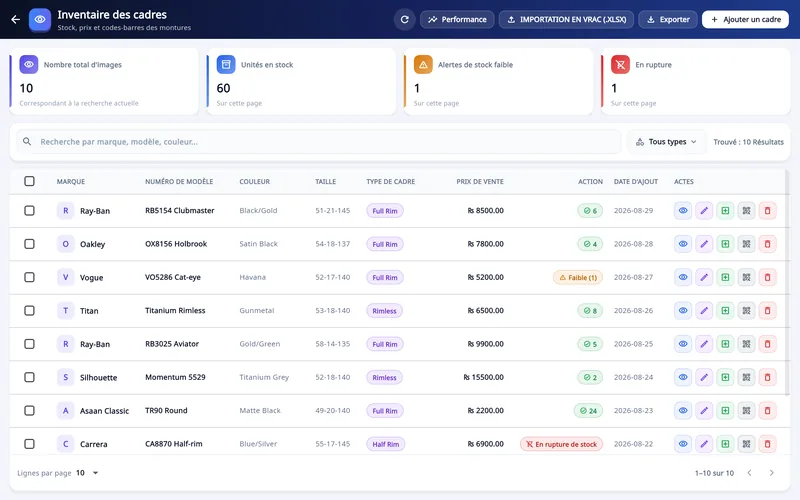Screen dimensions: 800x500
Task: View details of Titan Titanium Rimless
Action: (683, 311)
